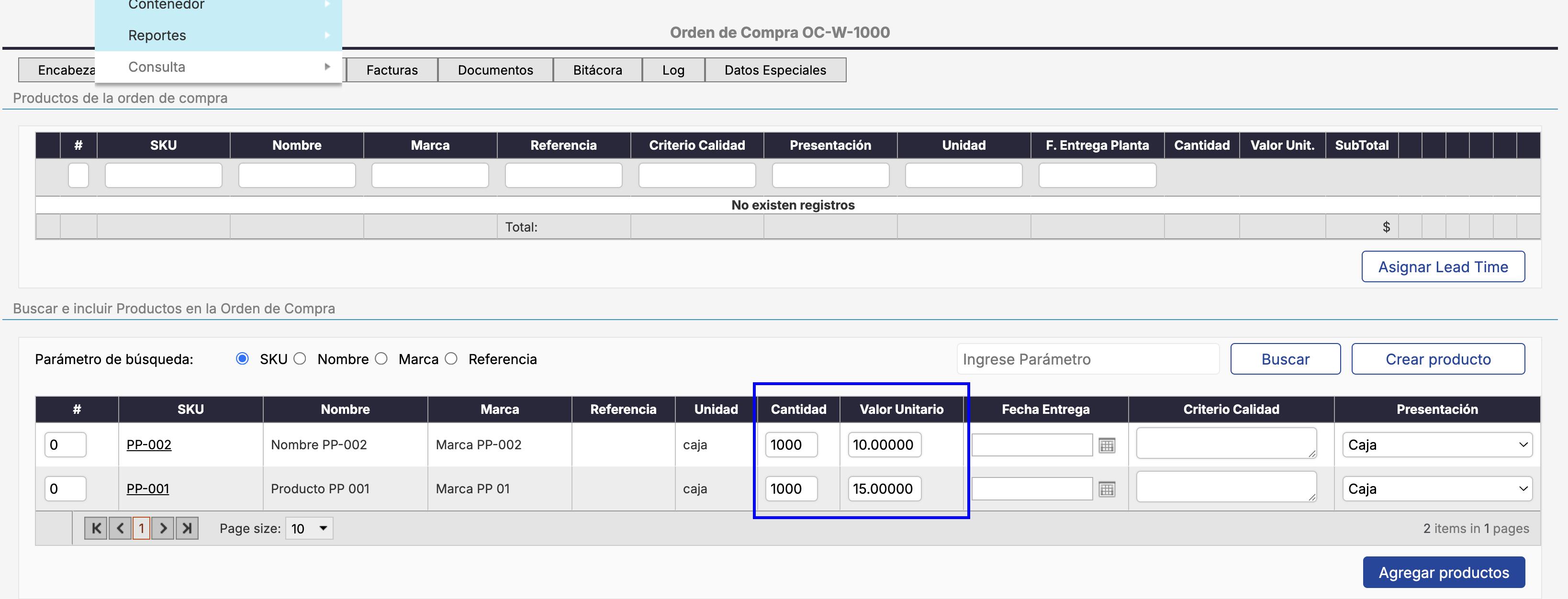Click Agregar productos button
1568x599 pixels.
1443,573
